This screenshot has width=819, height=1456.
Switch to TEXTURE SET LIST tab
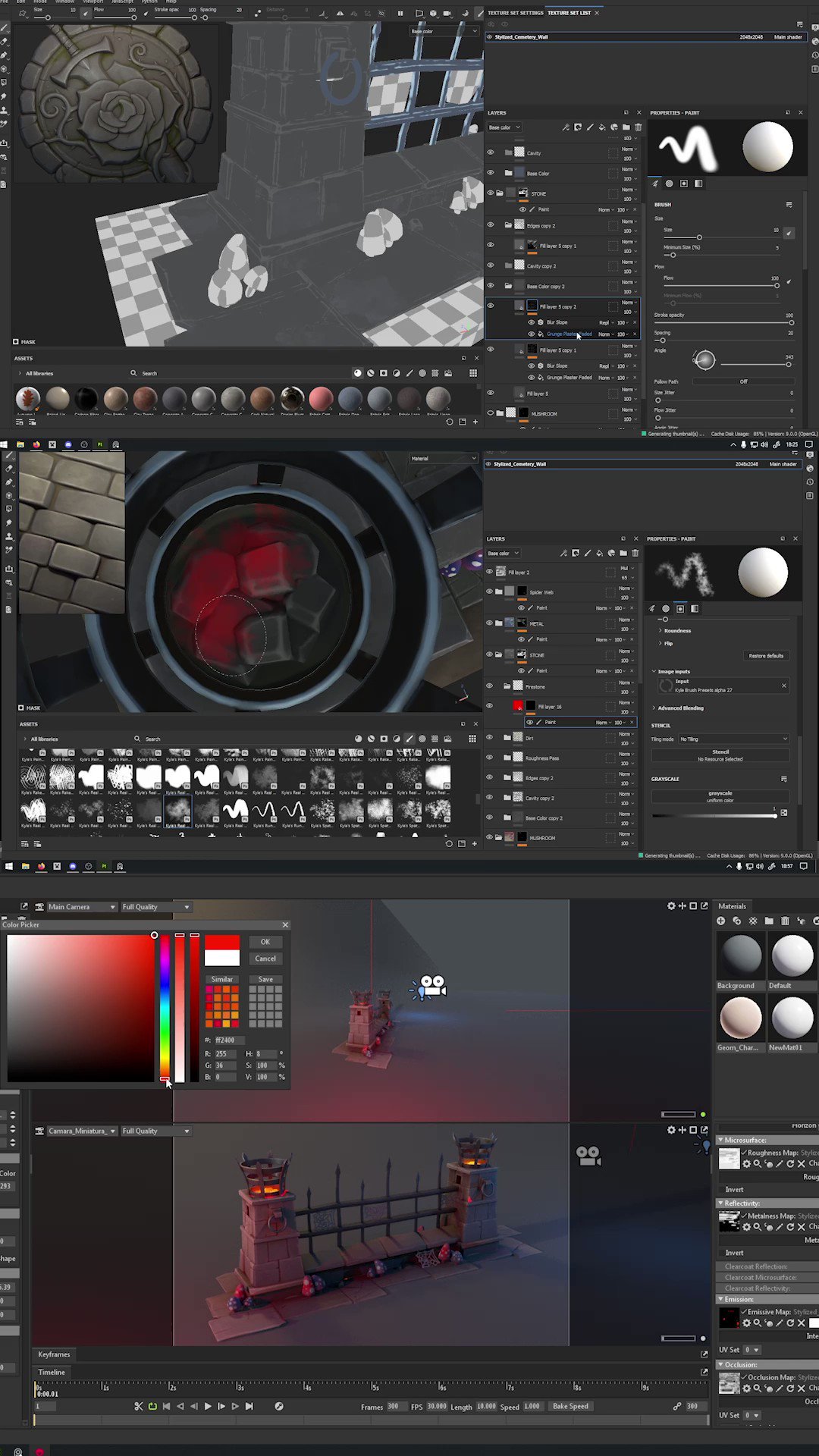tap(569, 13)
